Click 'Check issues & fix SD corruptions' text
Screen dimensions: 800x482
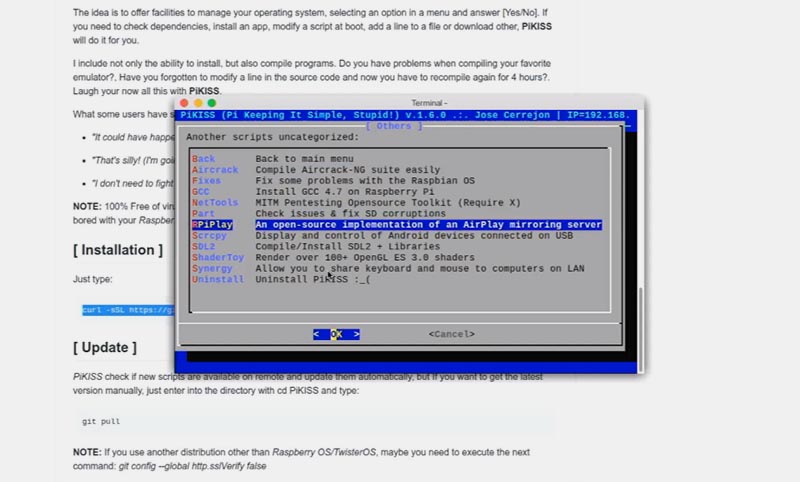point(351,214)
